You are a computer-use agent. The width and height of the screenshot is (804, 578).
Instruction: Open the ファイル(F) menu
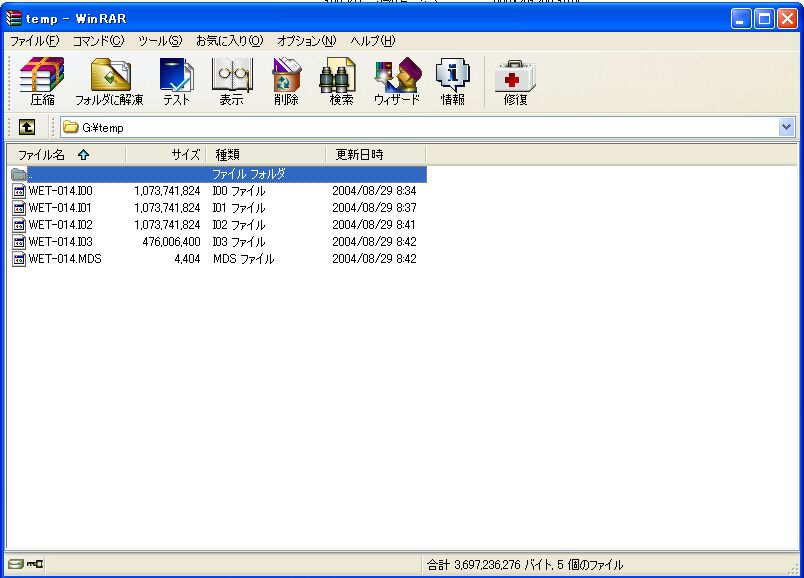pos(35,41)
